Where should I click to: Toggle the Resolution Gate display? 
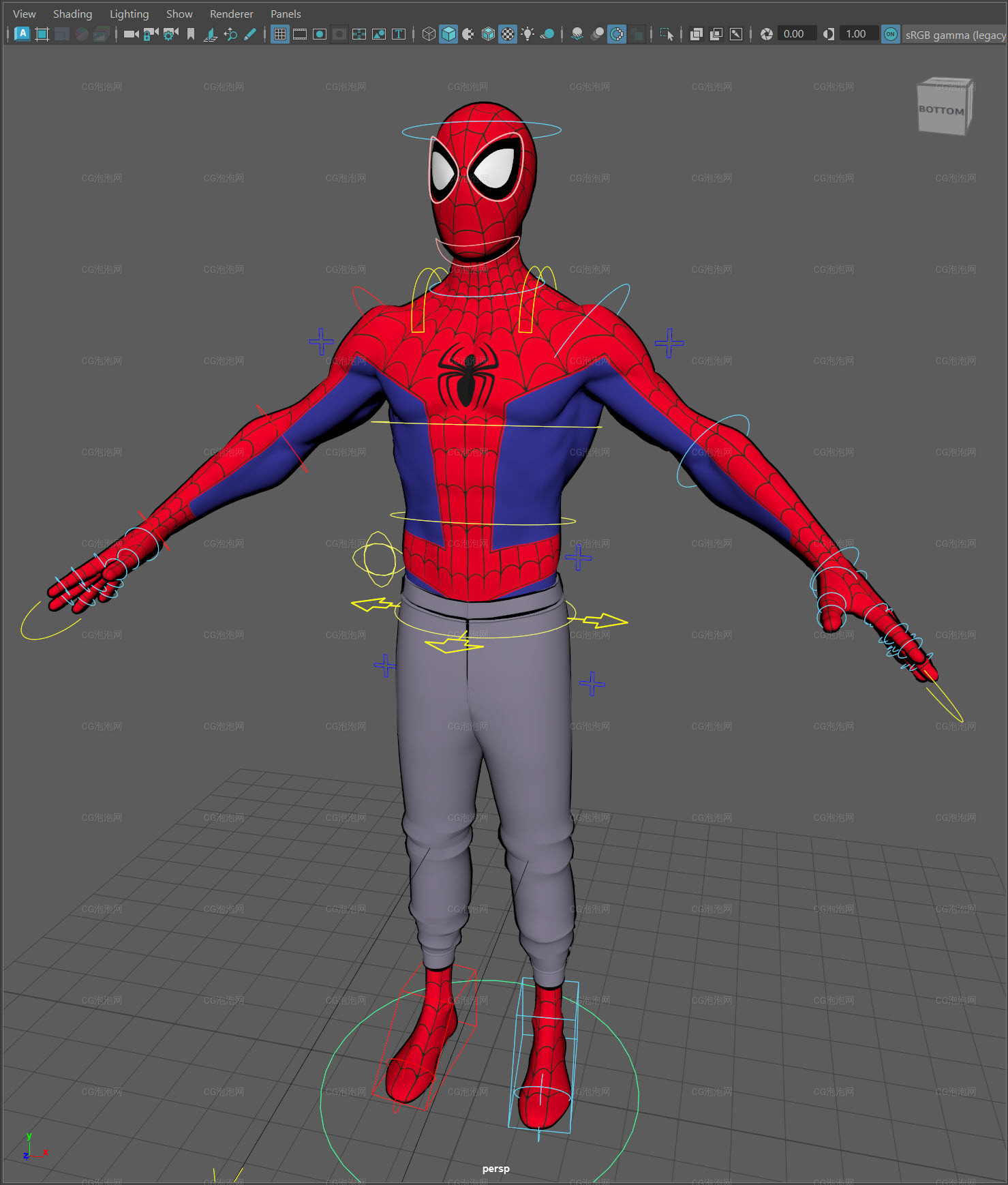click(x=320, y=34)
